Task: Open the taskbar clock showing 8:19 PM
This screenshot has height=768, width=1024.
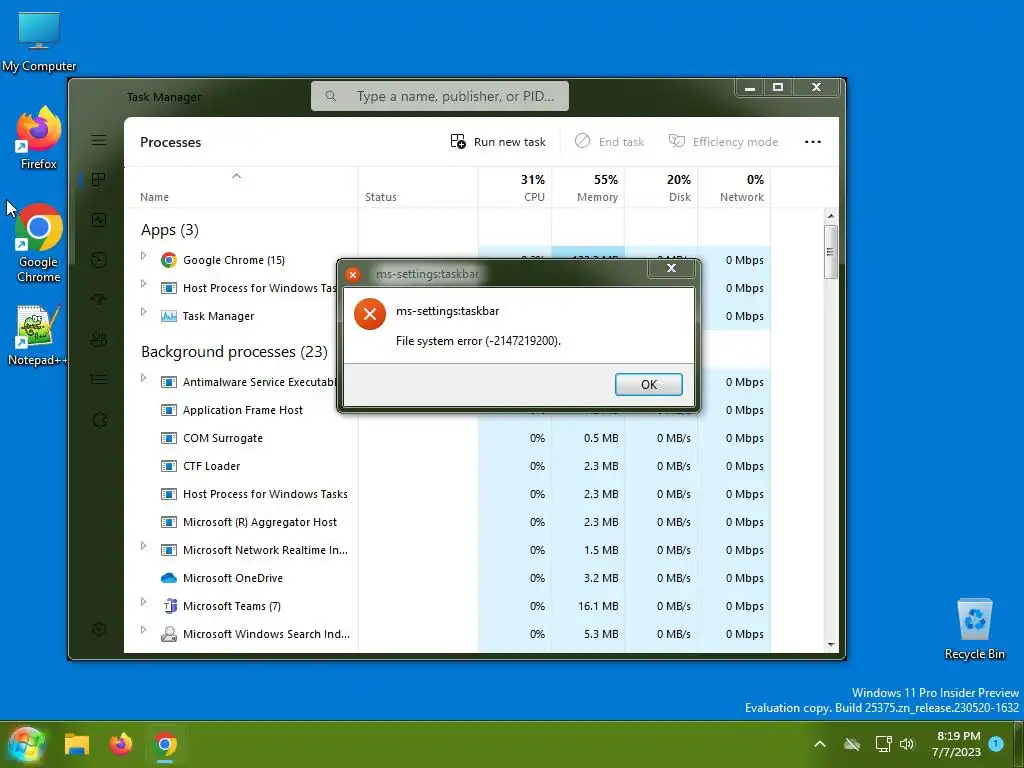Action: click(956, 744)
